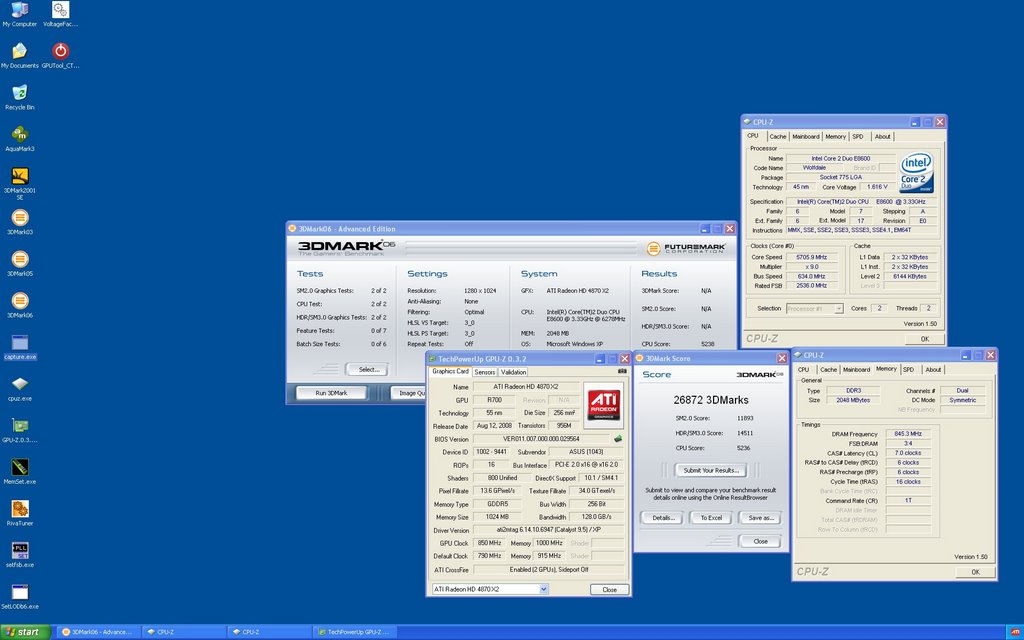
Task: Launch the 3DMark05 desktop icon
Action: click(20, 264)
